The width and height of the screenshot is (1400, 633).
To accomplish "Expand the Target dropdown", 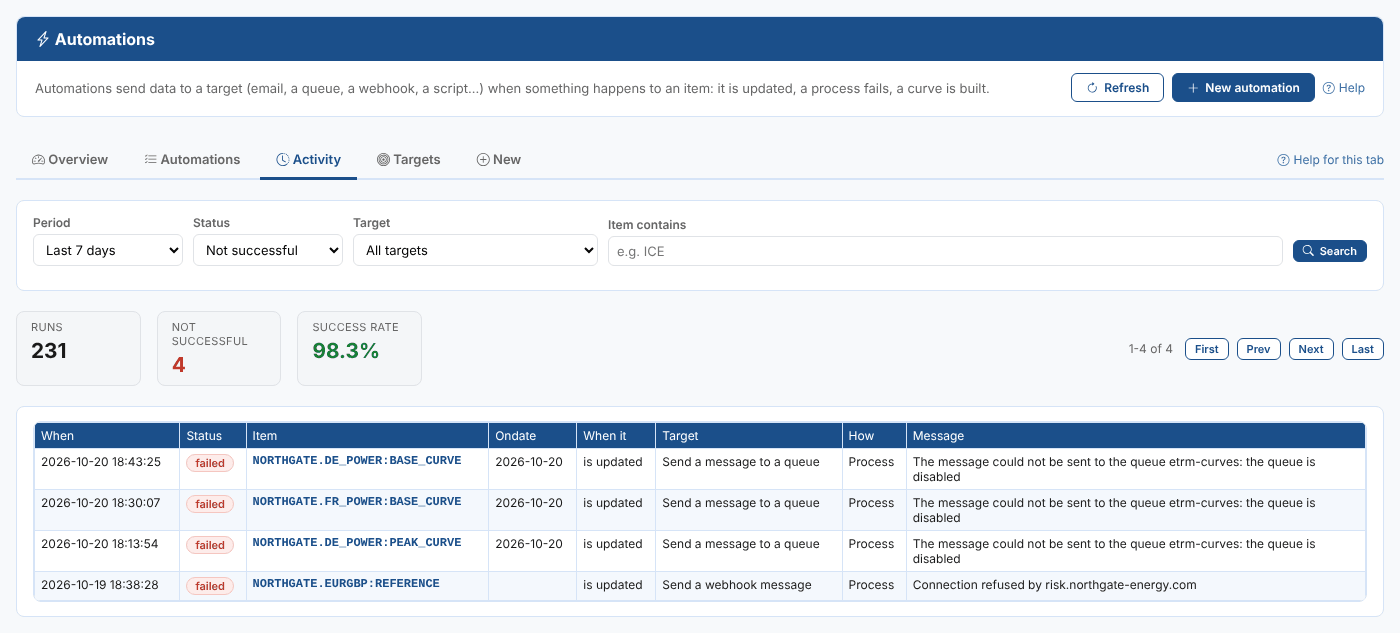I will (475, 250).
